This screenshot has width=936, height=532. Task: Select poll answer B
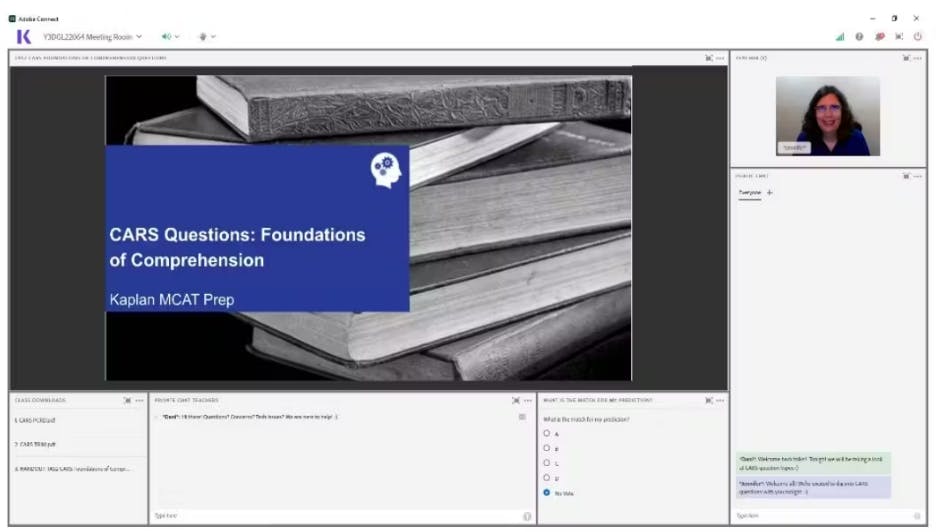546,448
